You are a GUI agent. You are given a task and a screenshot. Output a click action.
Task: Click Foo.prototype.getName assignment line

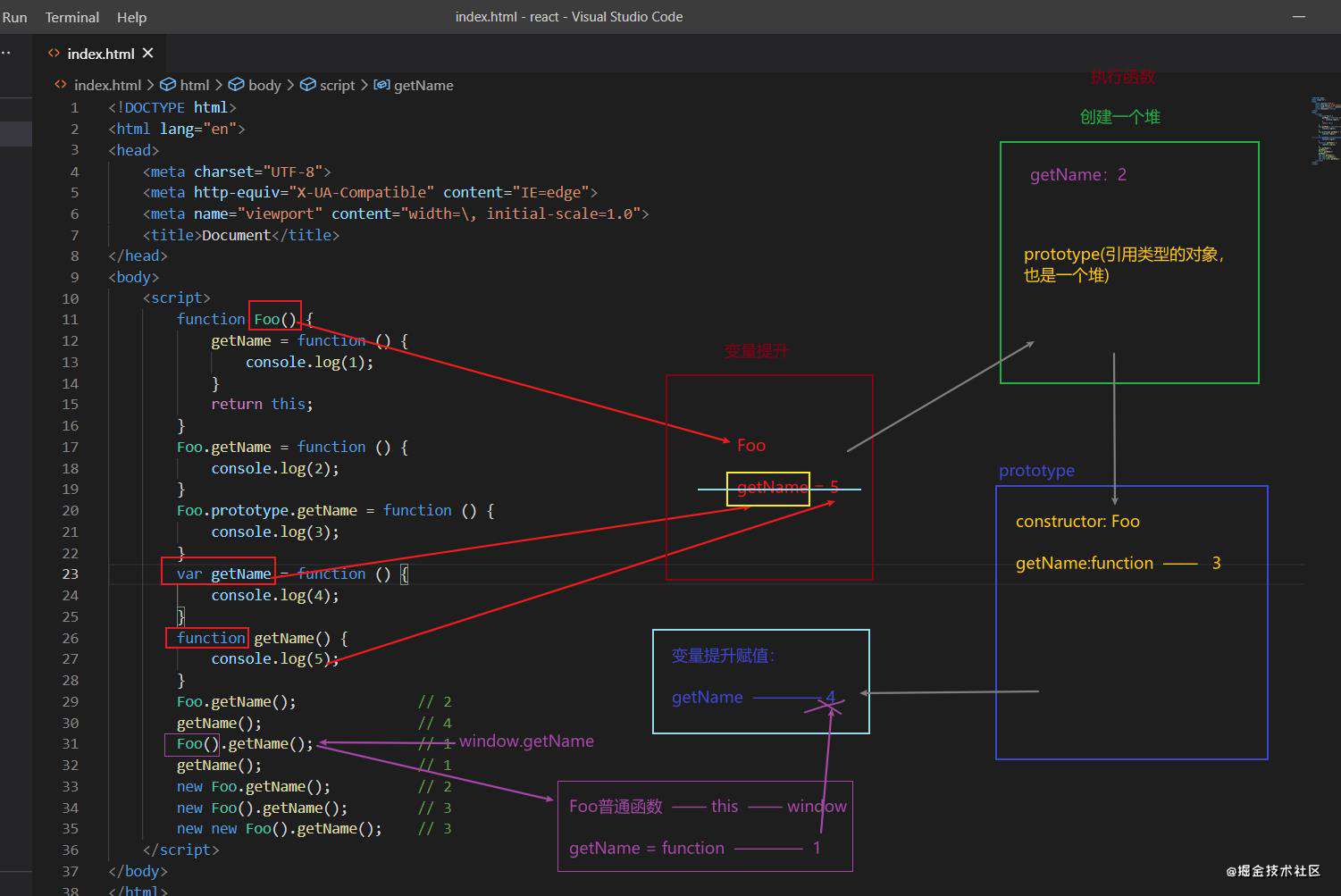(336, 510)
